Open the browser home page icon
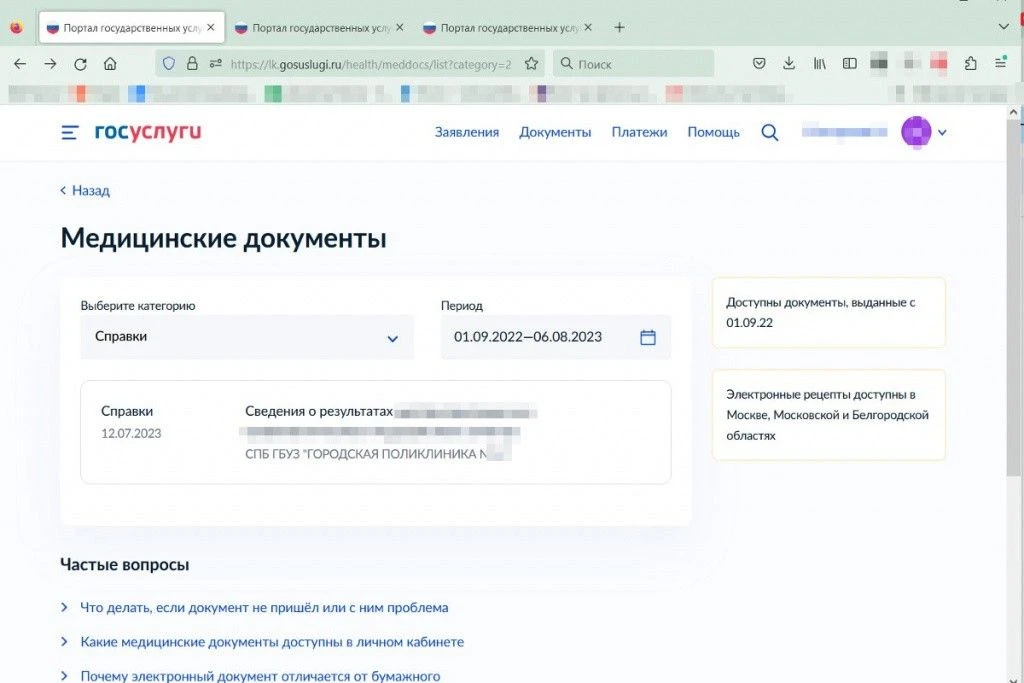 click(110, 64)
